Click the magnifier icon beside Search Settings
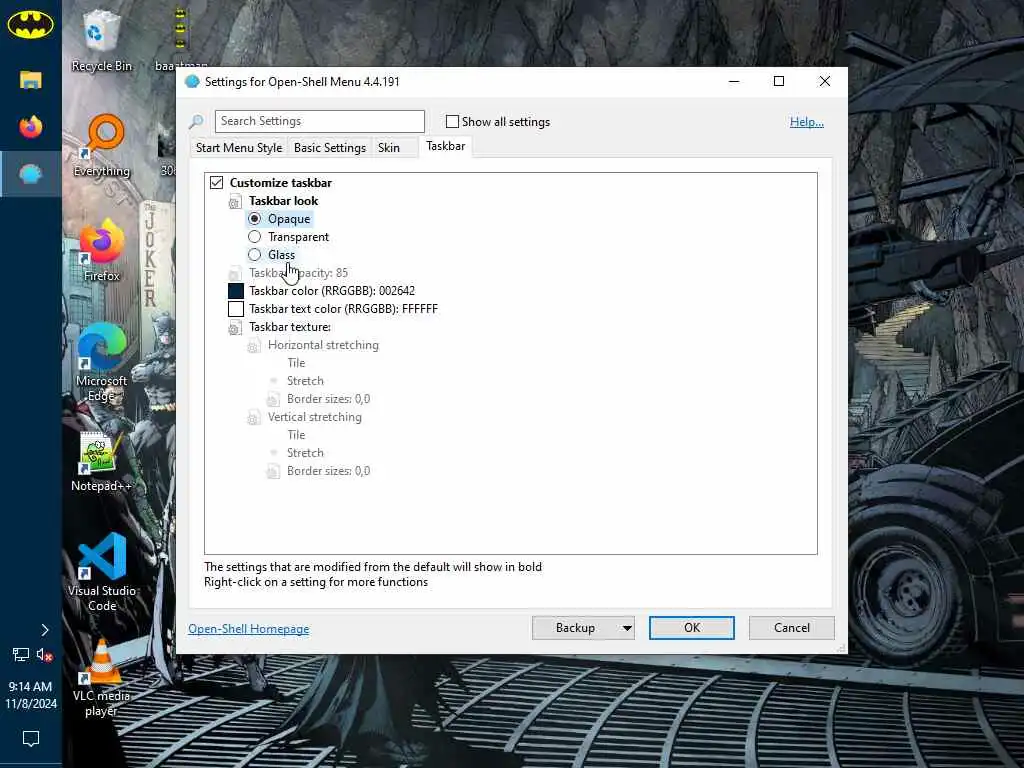 [196, 121]
